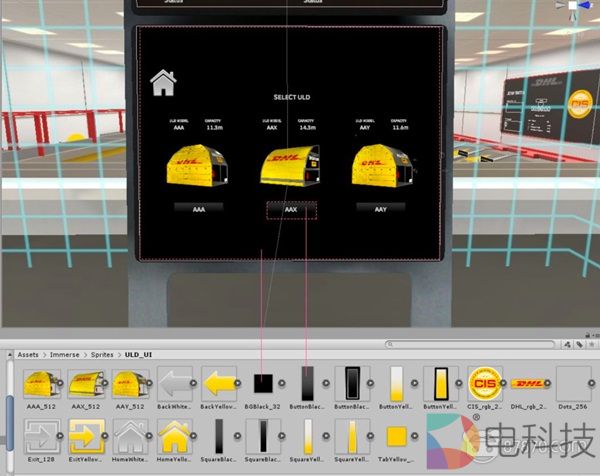Expand the BGBlack_32 sprite sub-assets arrow

pyautogui.click(x=285, y=383)
